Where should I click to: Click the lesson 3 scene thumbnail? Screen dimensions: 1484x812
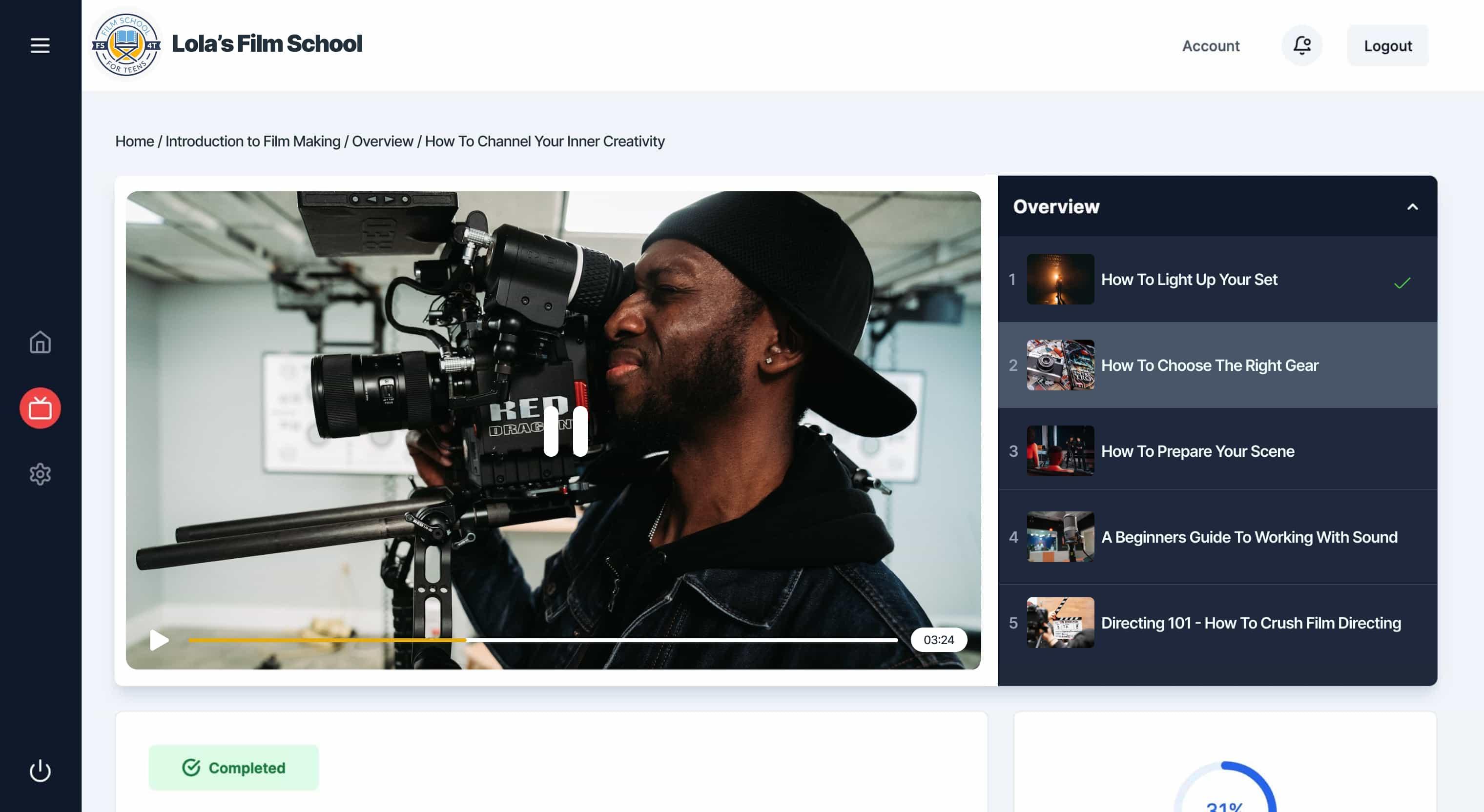(x=1060, y=451)
